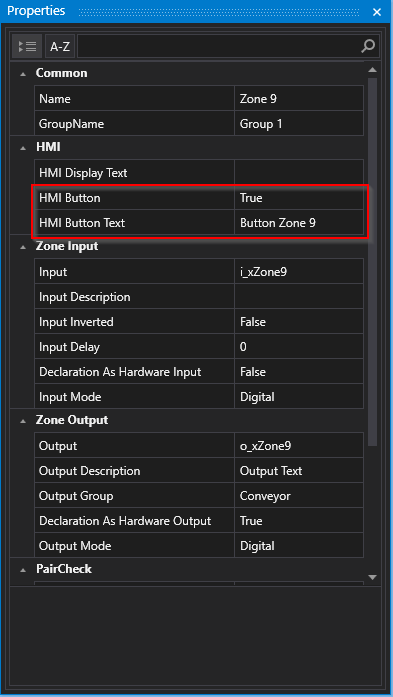Click the vertical scrollbar thumb
The image size is (393, 697).
point(373,261)
